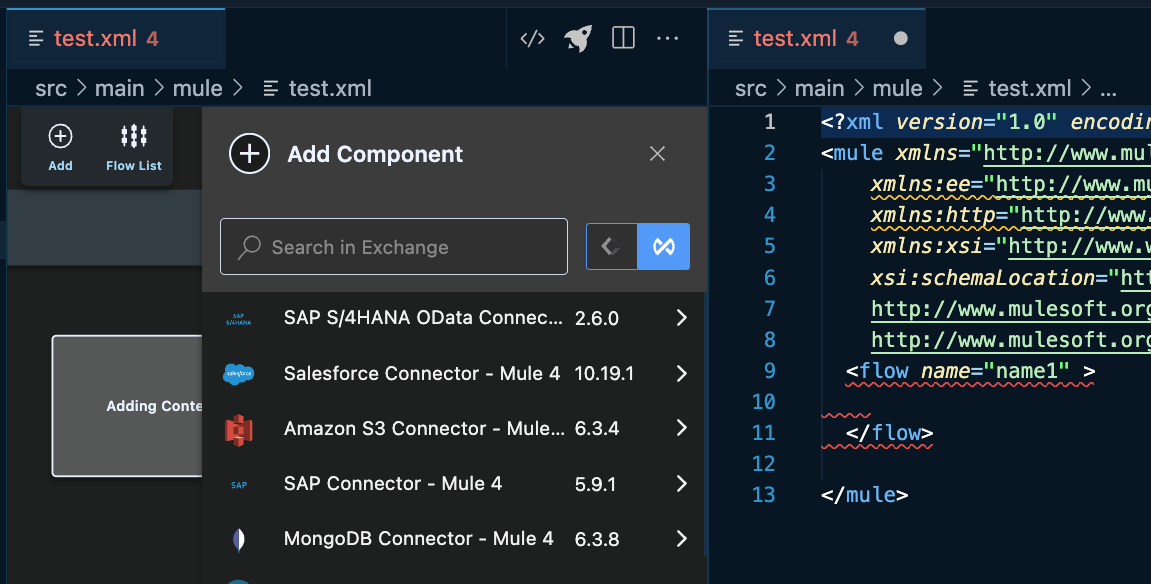Image resolution: width=1151 pixels, height=584 pixels.
Task: Enable Exchange search with the infinity toggle
Action: pos(663,246)
